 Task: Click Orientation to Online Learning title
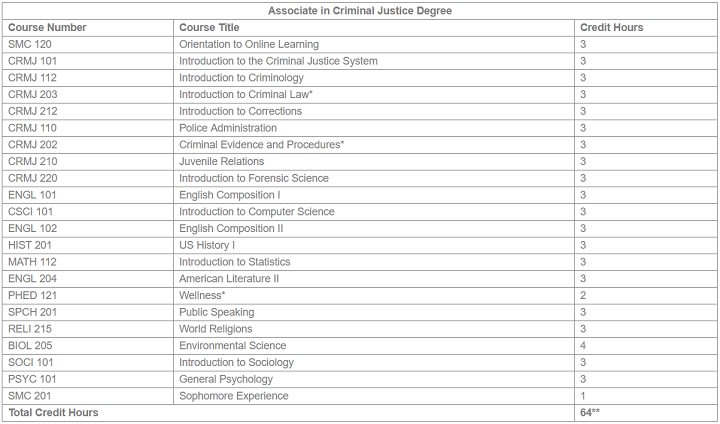click(249, 45)
